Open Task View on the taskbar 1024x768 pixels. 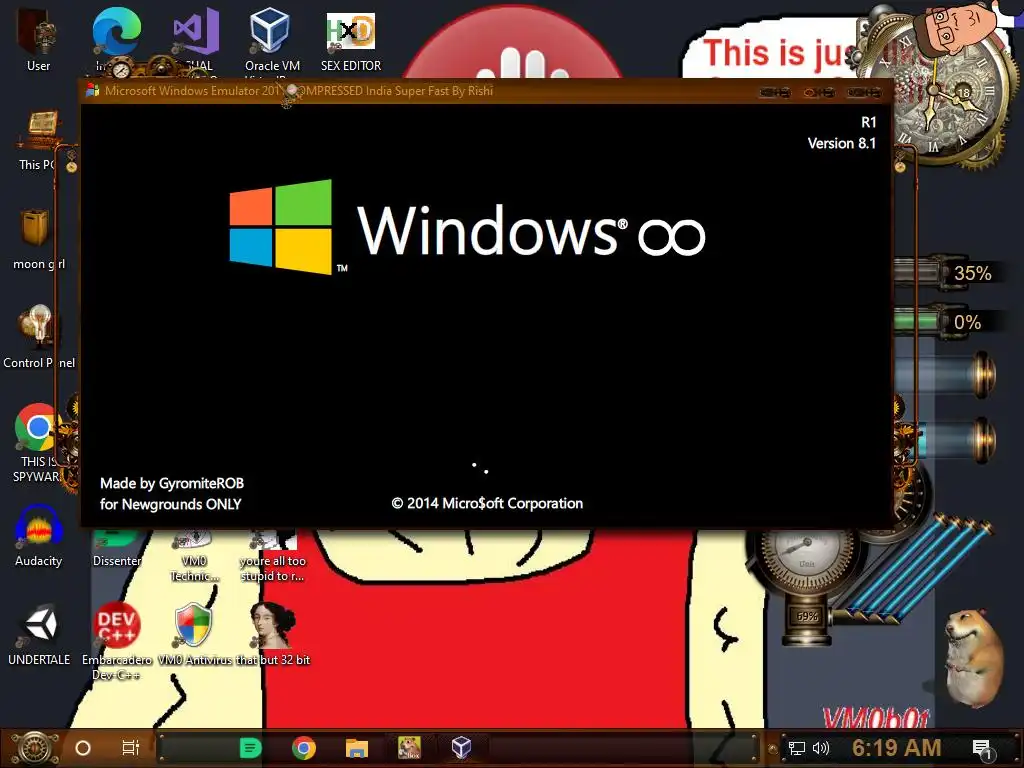click(x=131, y=748)
